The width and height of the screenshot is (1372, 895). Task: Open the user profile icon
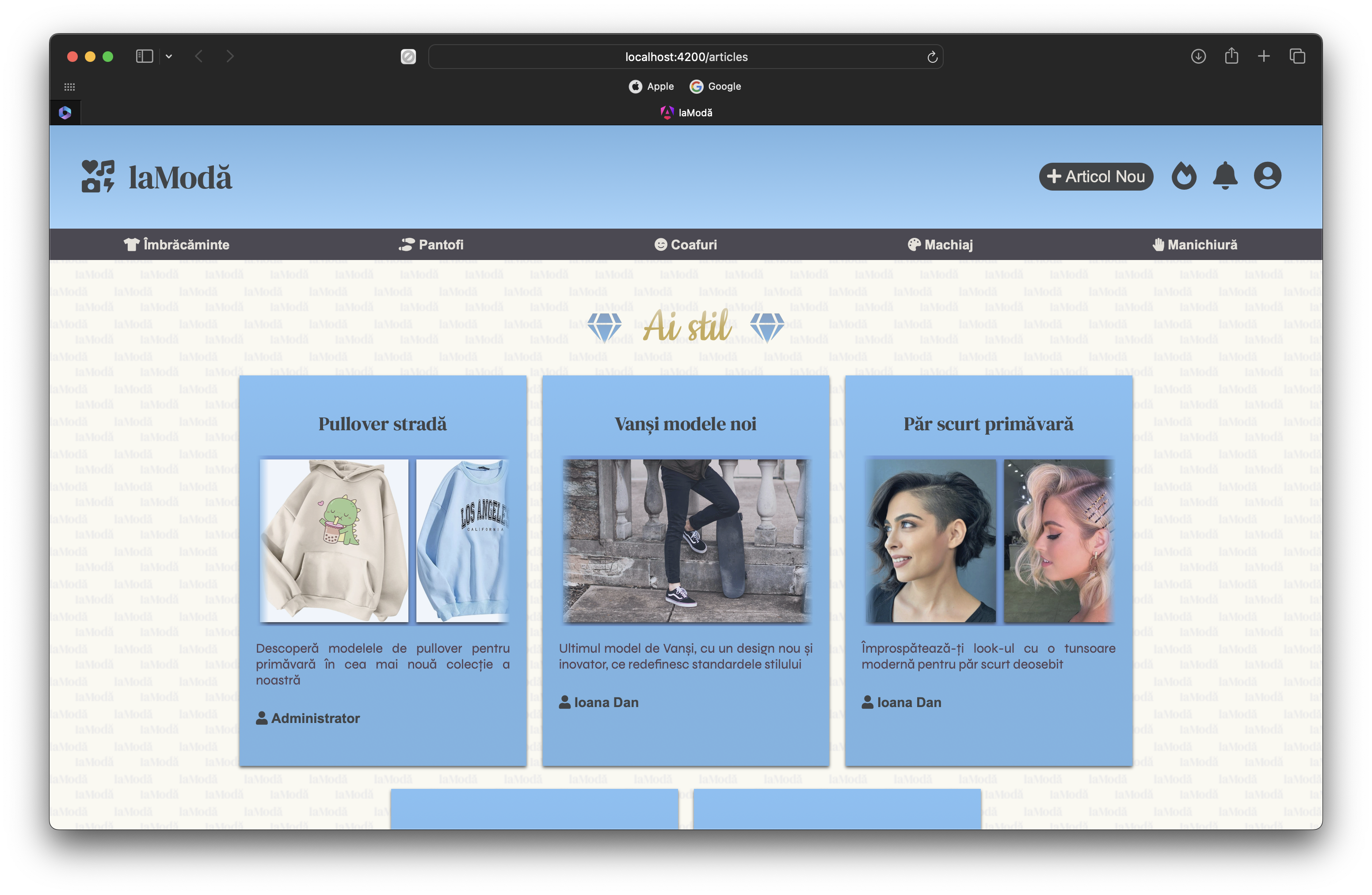pyautogui.click(x=1267, y=176)
